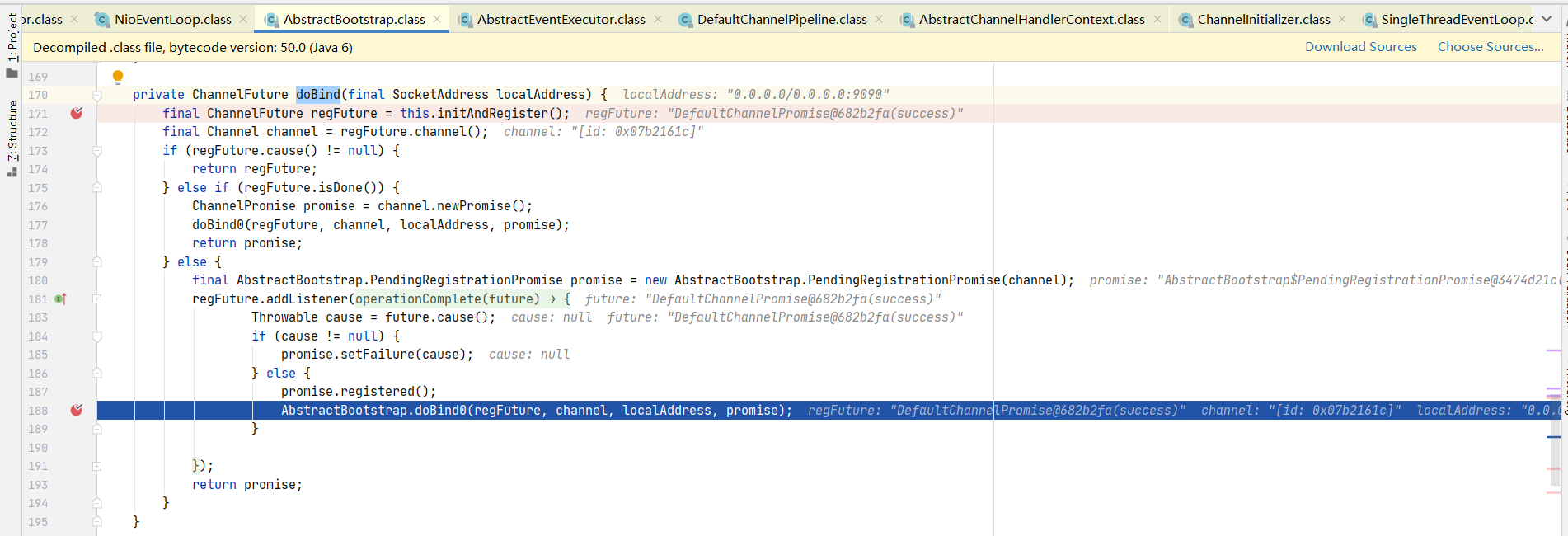
Task: Click the NioEventLoop.class file icon
Action: pyautogui.click(x=102, y=19)
